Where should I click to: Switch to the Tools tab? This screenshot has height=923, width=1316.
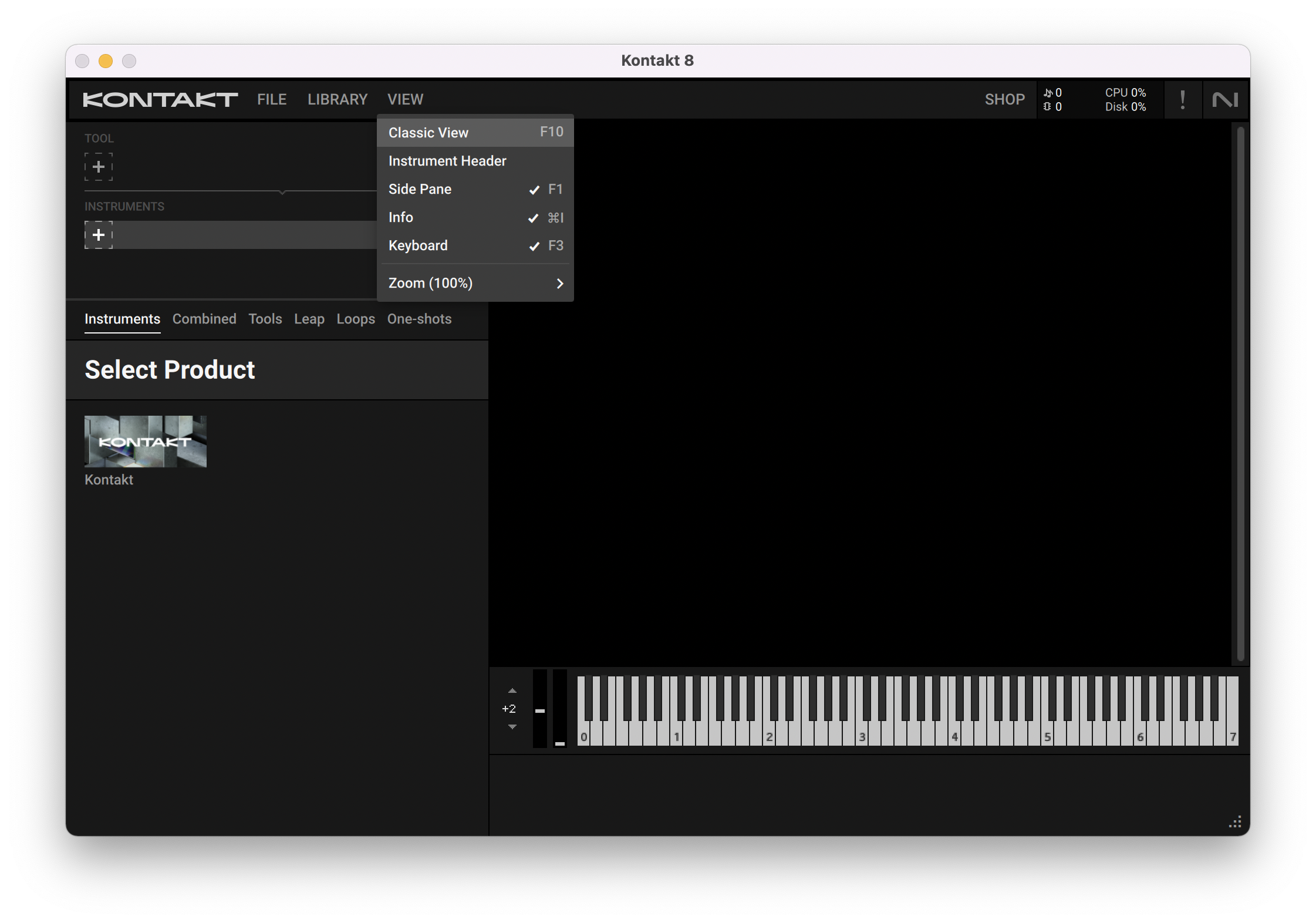click(x=265, y=319)
